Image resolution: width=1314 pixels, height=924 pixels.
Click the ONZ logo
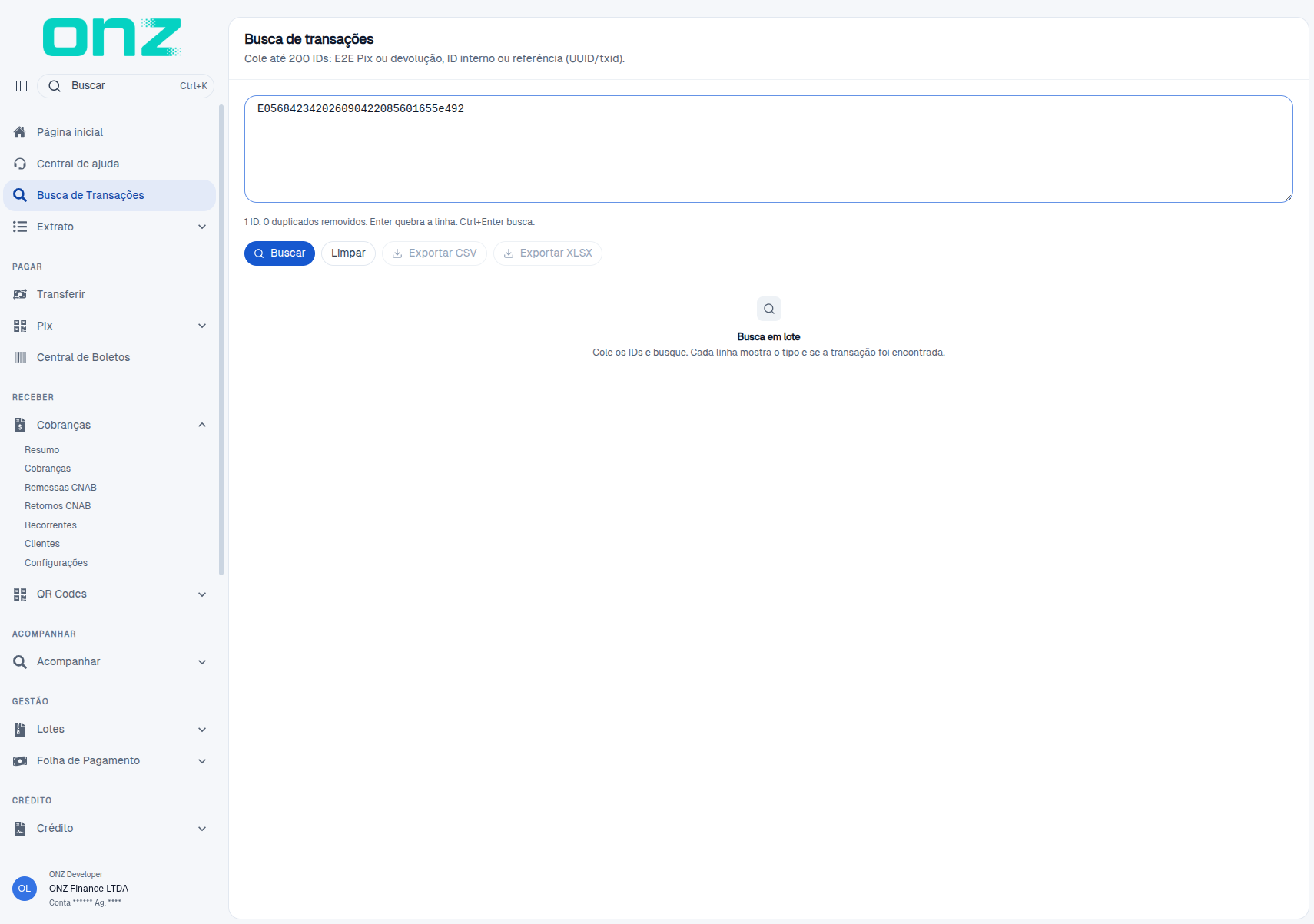pyautogui.click(x=112, y=37)
